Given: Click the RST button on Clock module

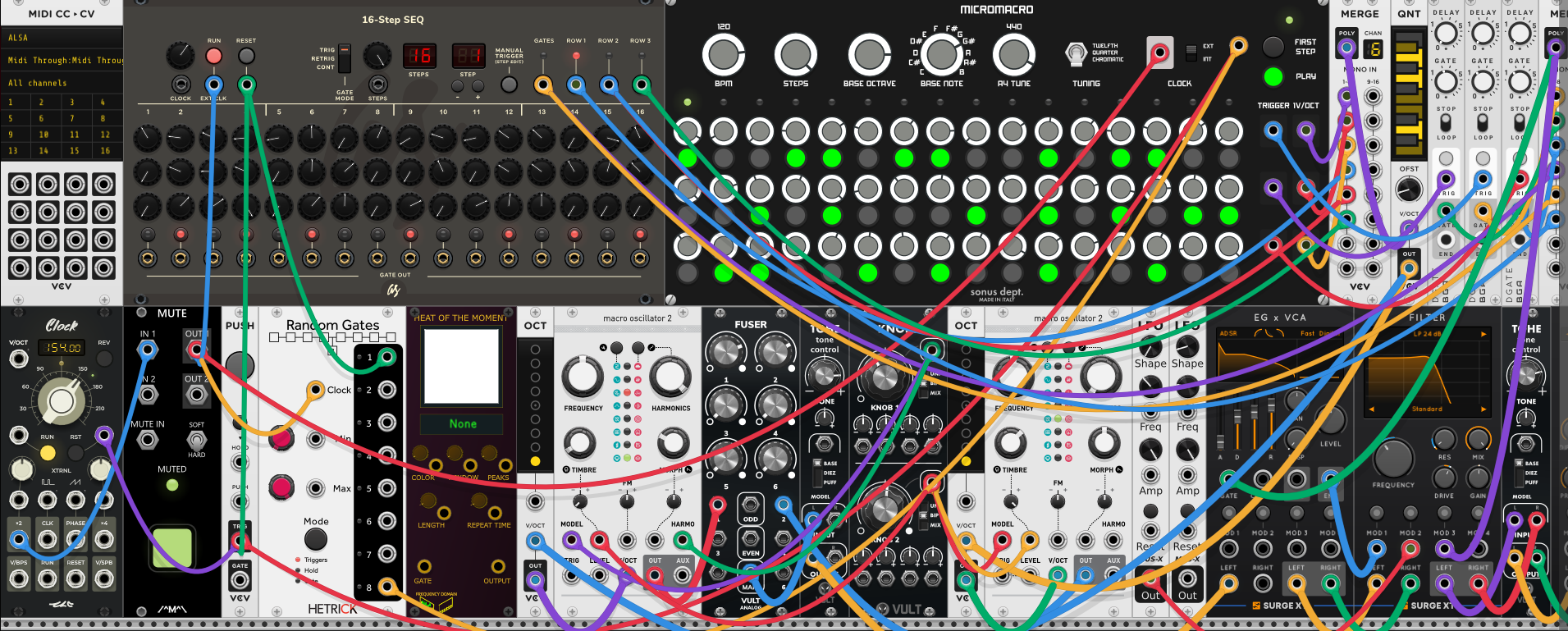Looking at the screenshot, I should point(75,453).
